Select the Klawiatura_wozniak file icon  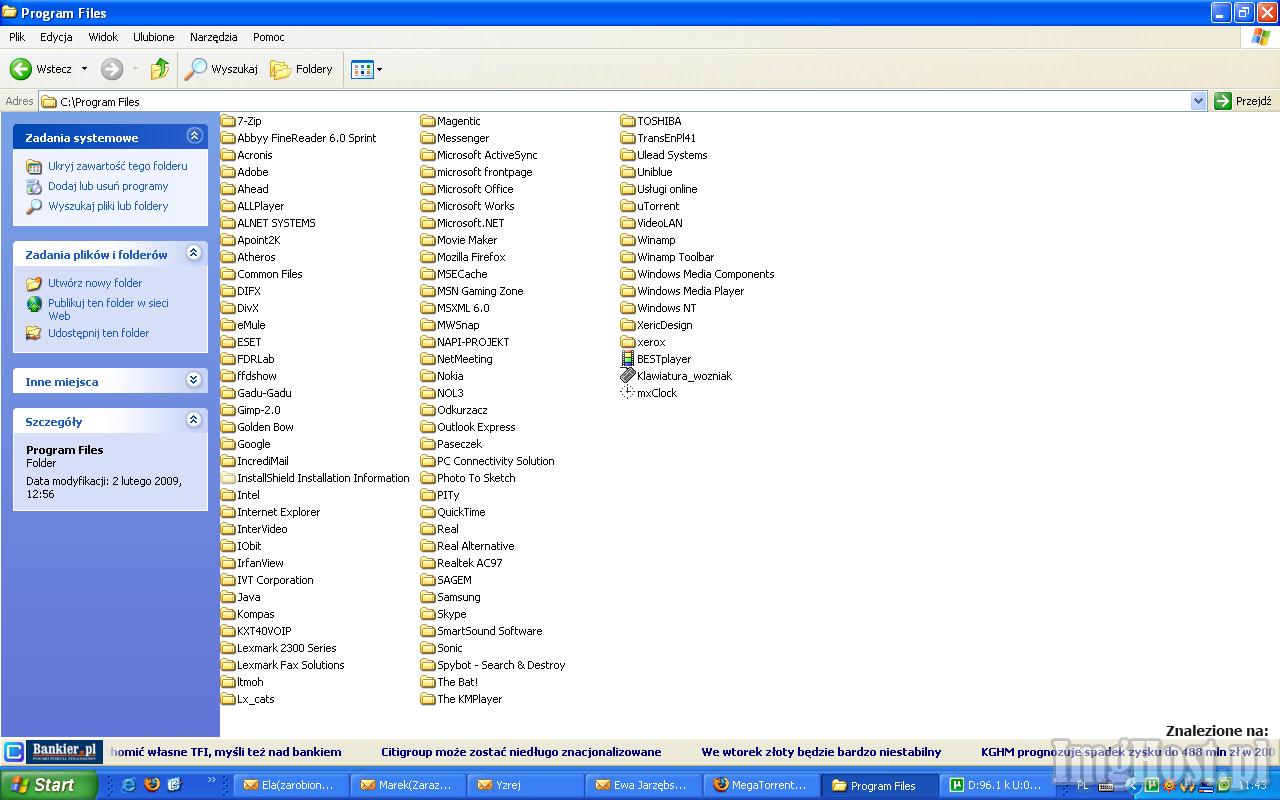pos(628,376)
